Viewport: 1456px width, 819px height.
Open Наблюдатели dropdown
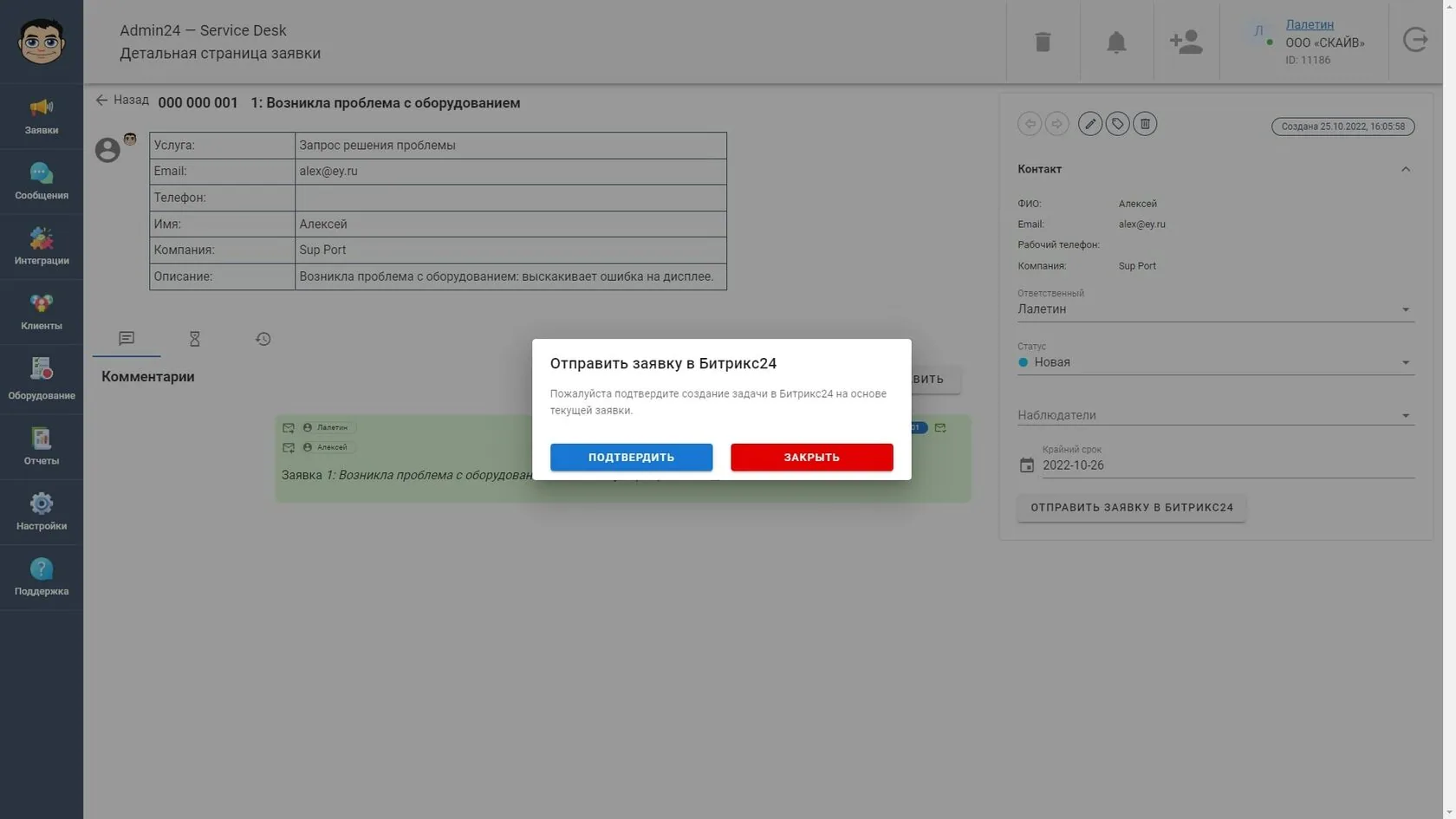pyautogui.click(x=1215, y=415)
